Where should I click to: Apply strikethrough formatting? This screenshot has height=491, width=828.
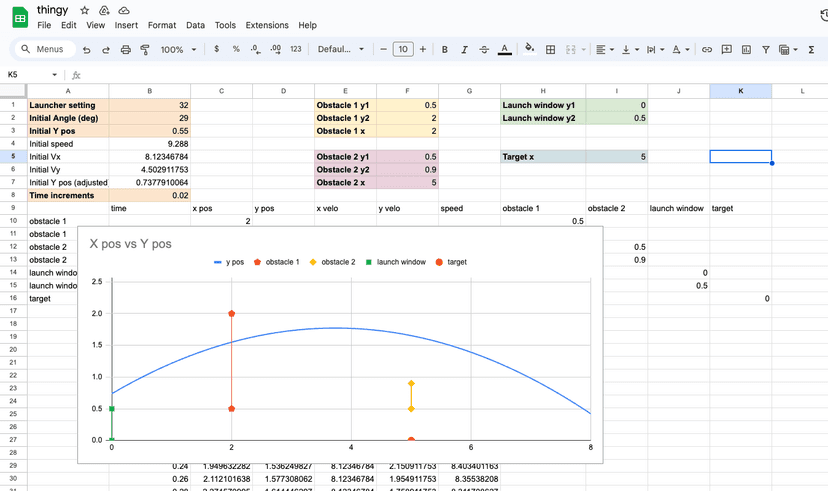(x=484, y=49)
